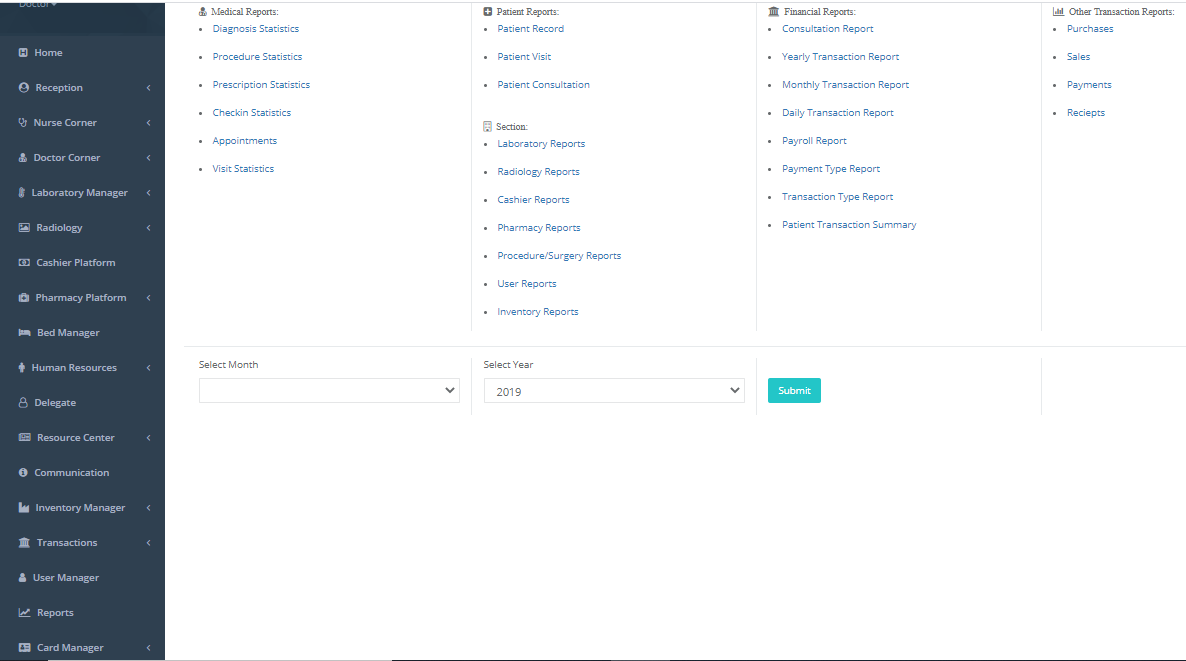Click the Bed Manager bed icon
The width and height of the screenshot is (1186, 661).
25,333
